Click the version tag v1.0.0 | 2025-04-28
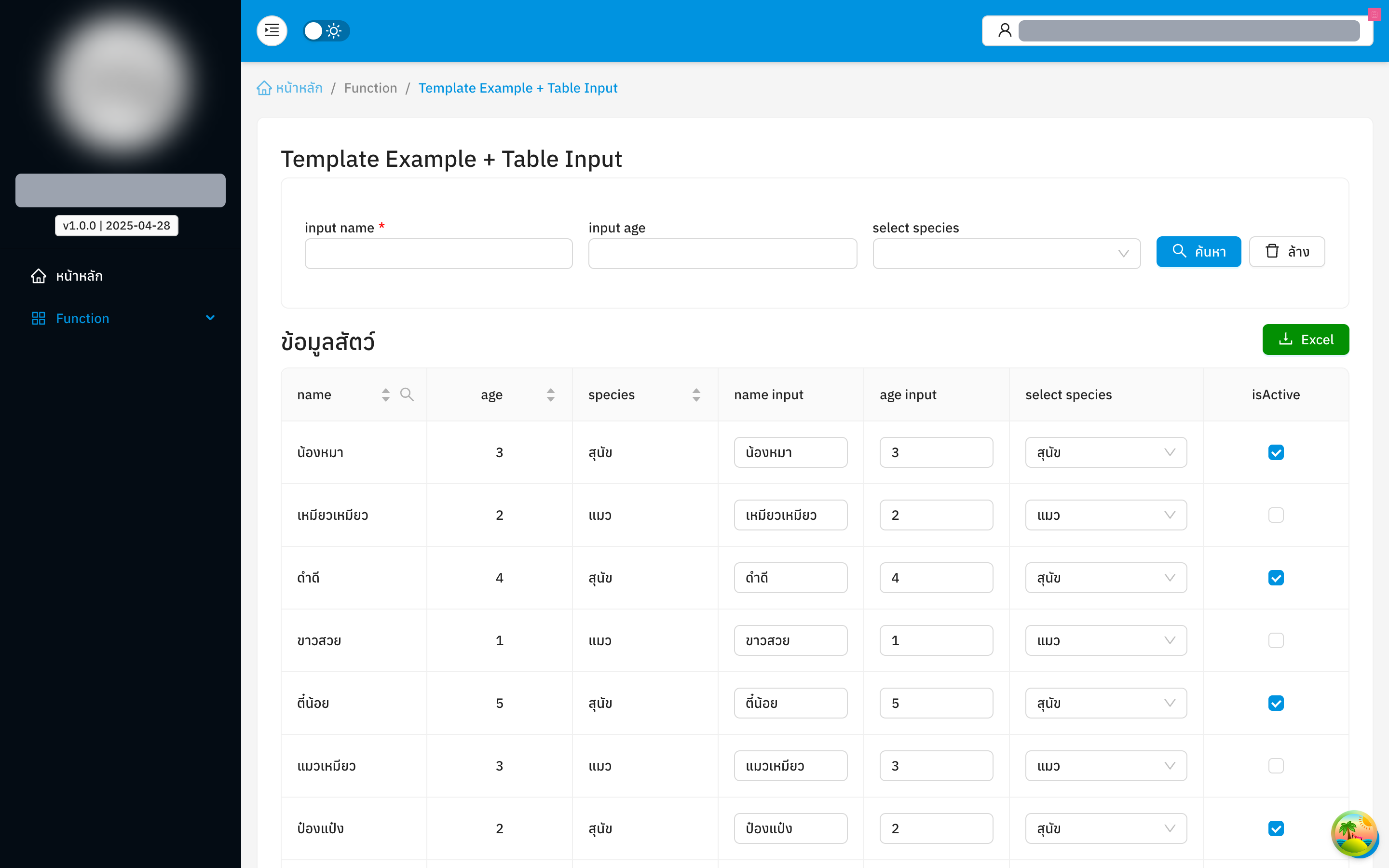1389x868 pixels. point(117,226)
